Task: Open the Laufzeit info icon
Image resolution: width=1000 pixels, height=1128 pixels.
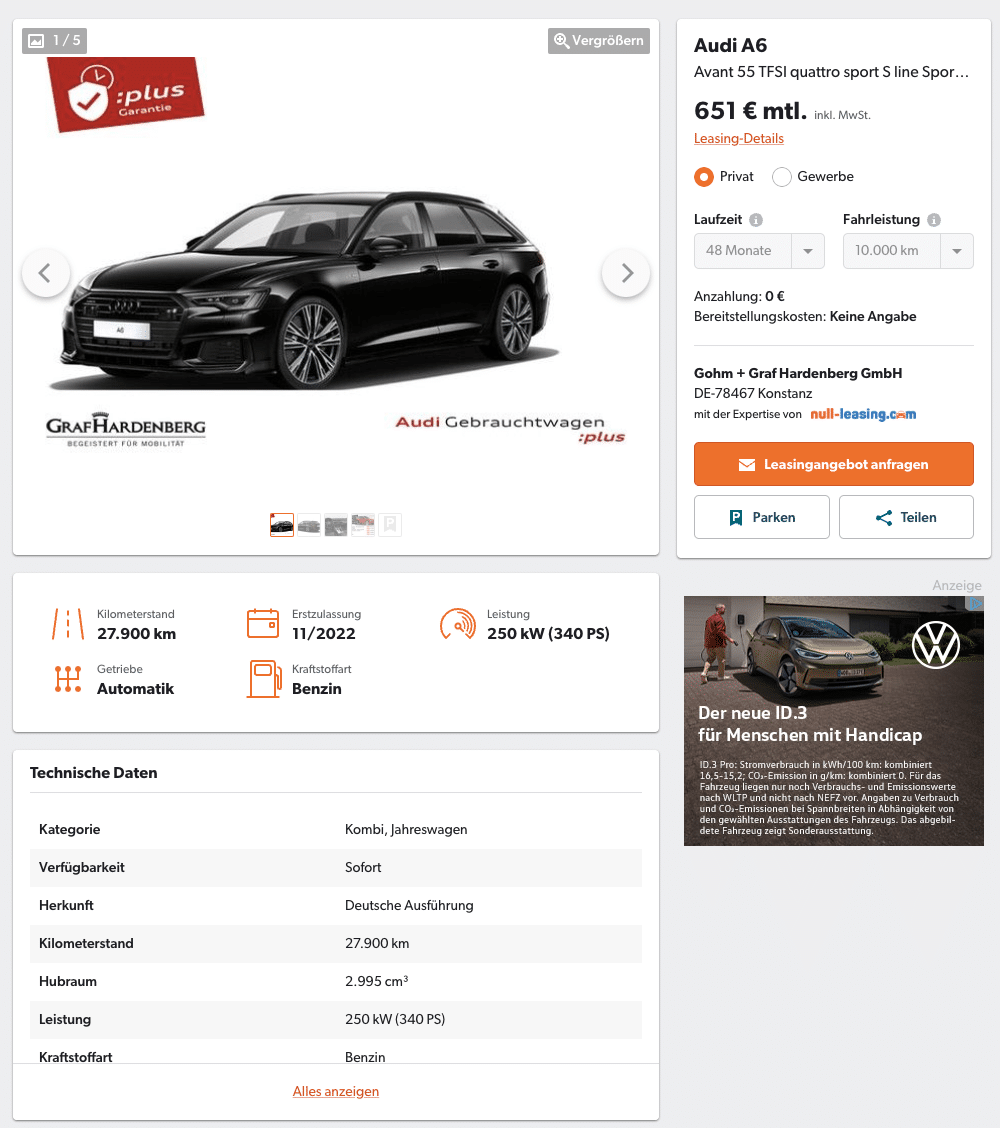Action: 755,220
